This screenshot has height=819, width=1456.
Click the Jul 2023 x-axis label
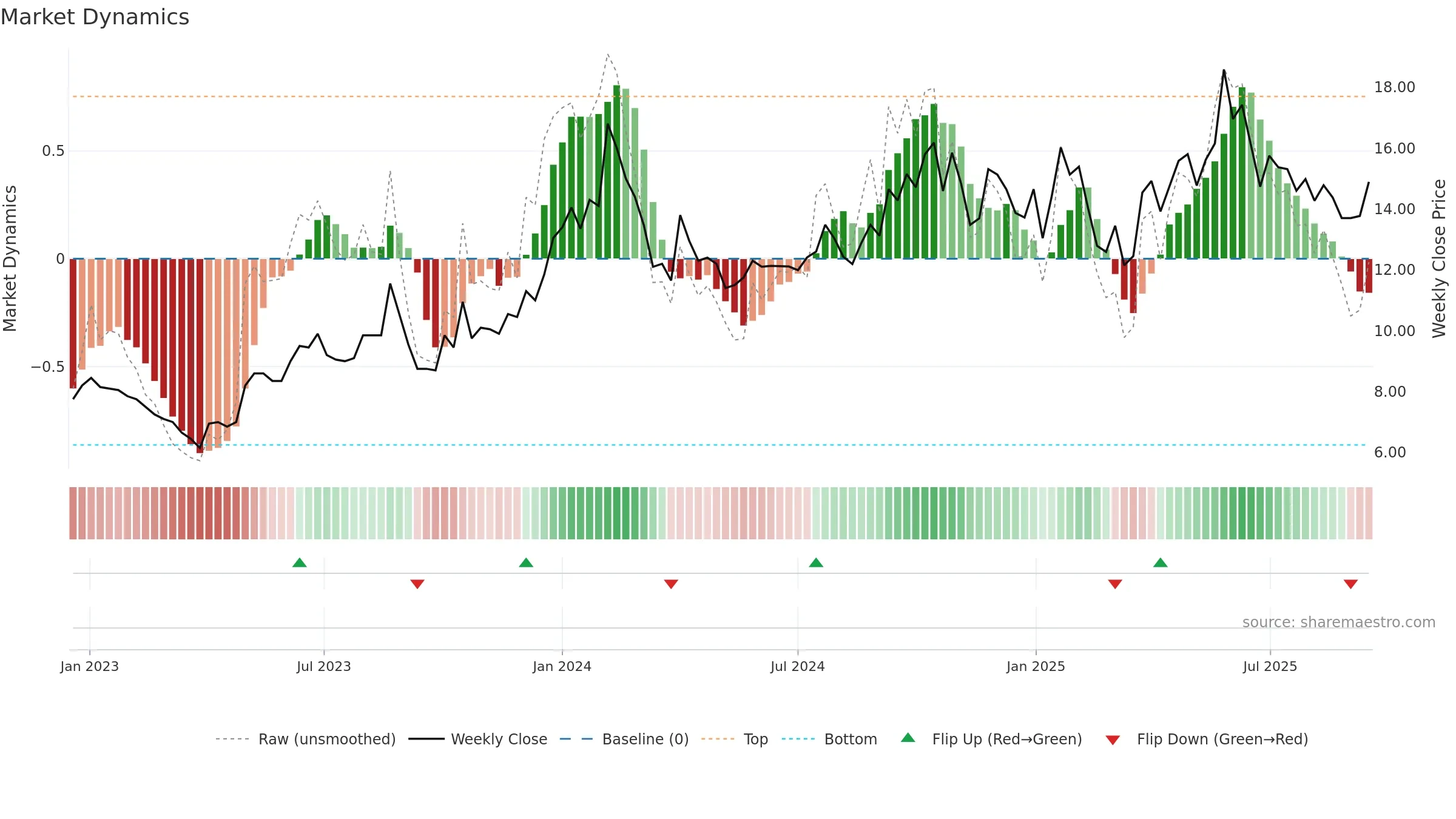point(324,666)
